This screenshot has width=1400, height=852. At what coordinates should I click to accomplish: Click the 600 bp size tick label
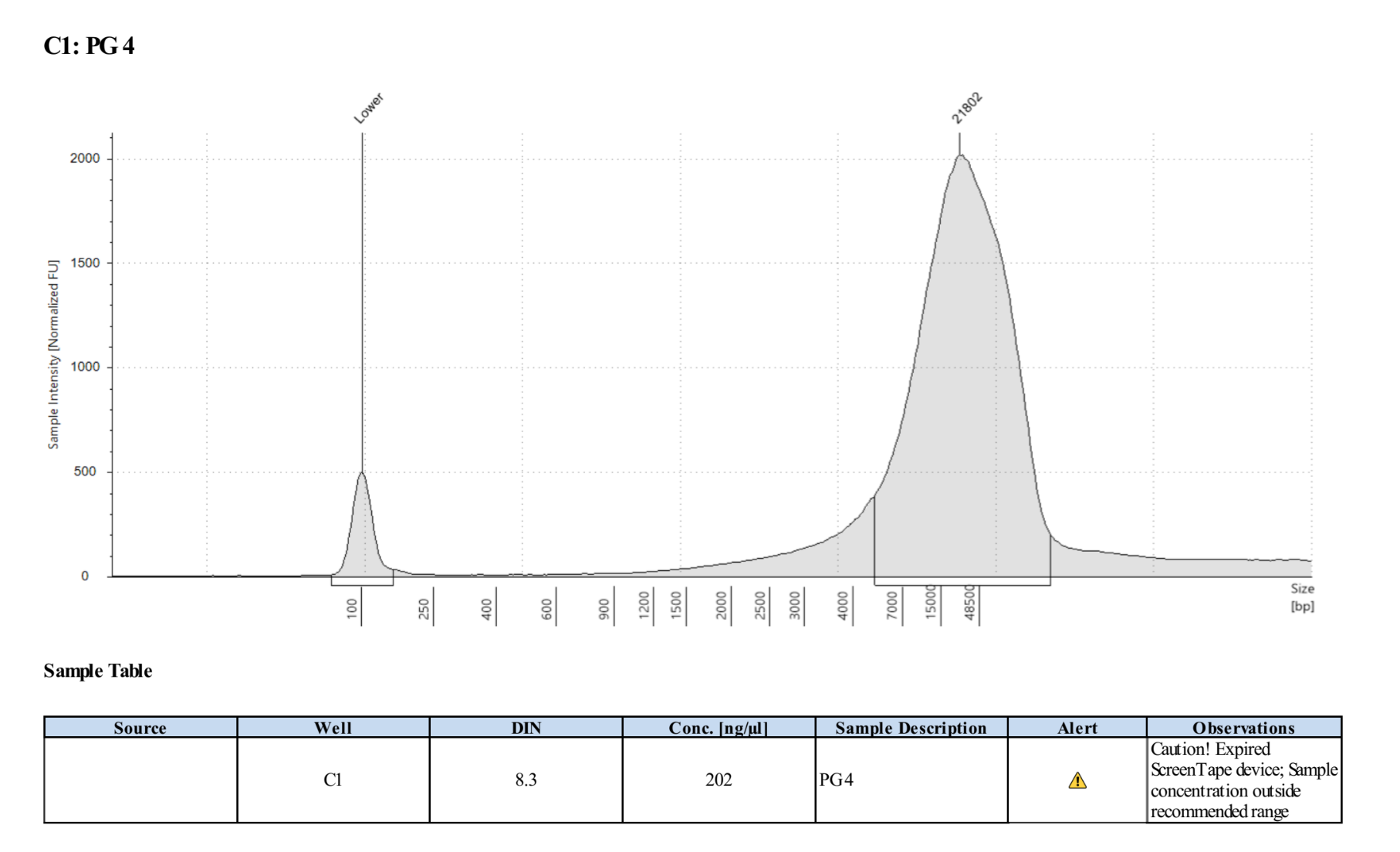(x=546, y=608)
